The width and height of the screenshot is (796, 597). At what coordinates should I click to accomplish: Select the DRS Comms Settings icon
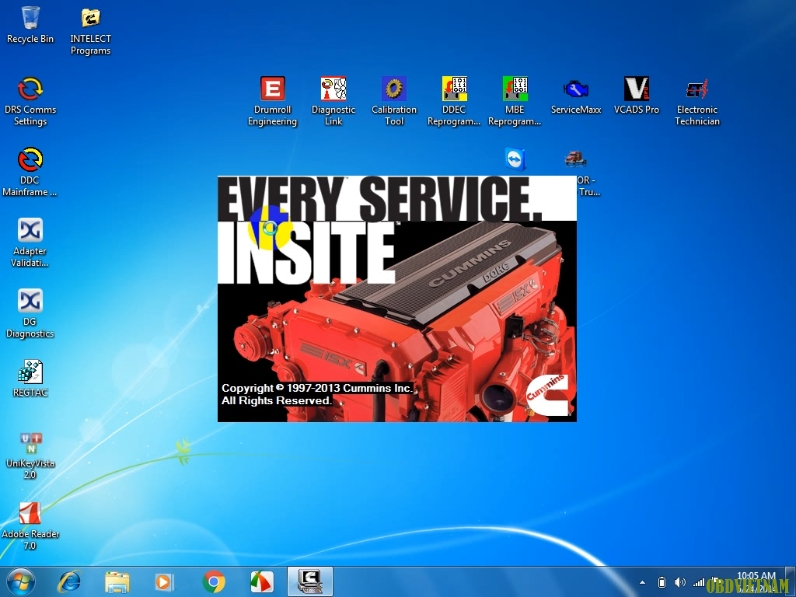[30, 101]
